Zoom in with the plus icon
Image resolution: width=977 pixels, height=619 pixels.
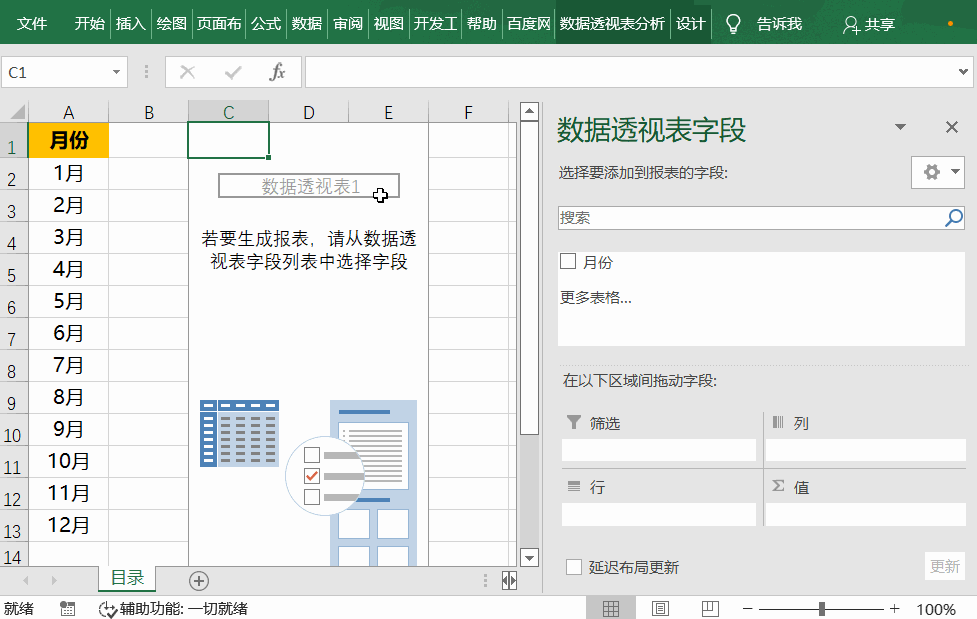[x=895, y=608]
